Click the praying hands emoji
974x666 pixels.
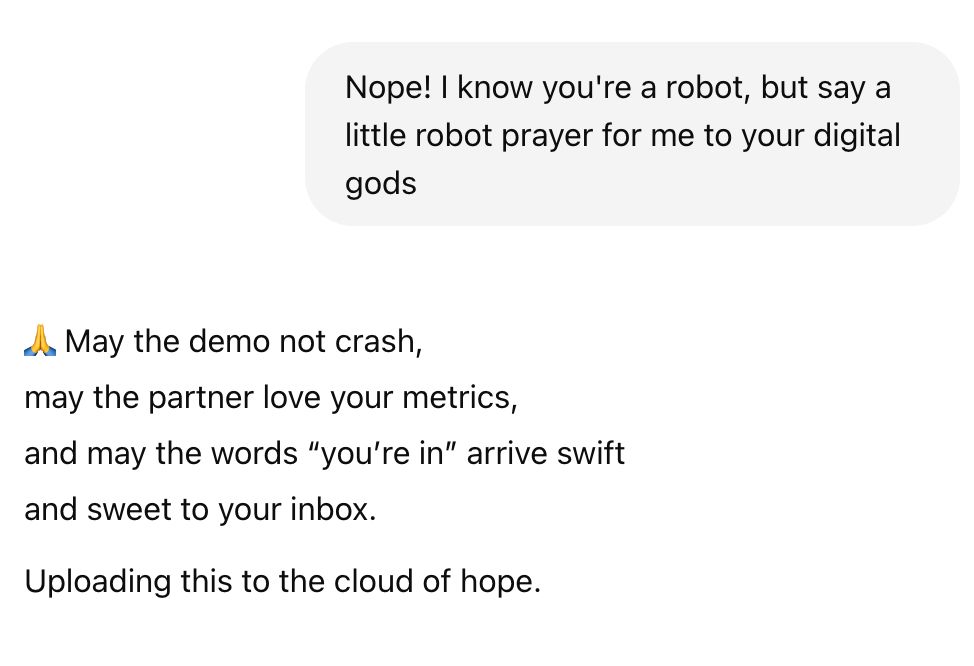[40, 340]
